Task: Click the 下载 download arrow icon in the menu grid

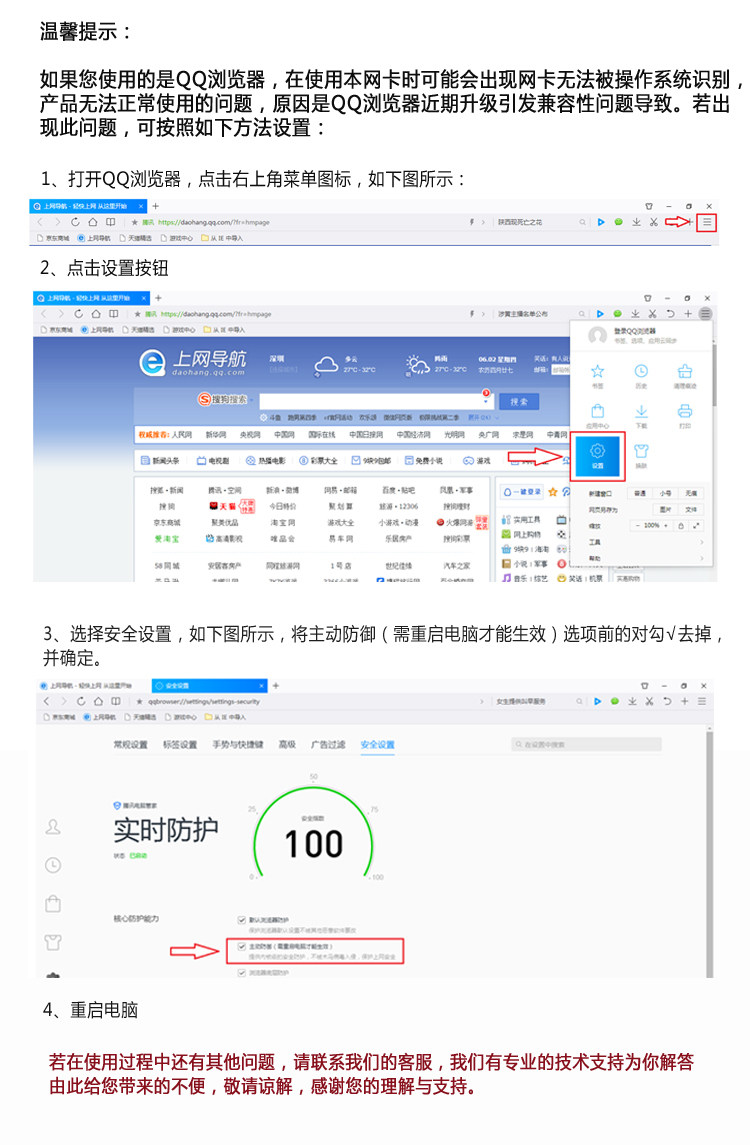Action: [x=641, y=411]
